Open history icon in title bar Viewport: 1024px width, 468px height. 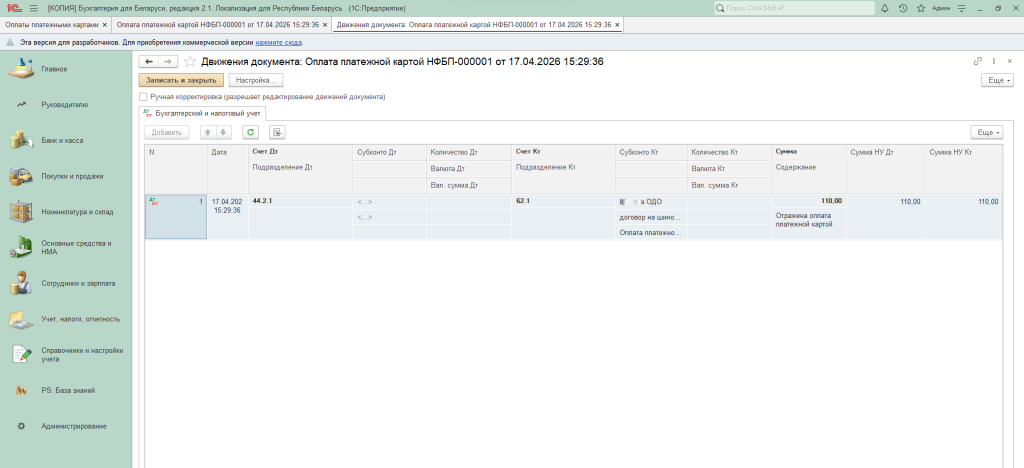click(x=904, y=8)
